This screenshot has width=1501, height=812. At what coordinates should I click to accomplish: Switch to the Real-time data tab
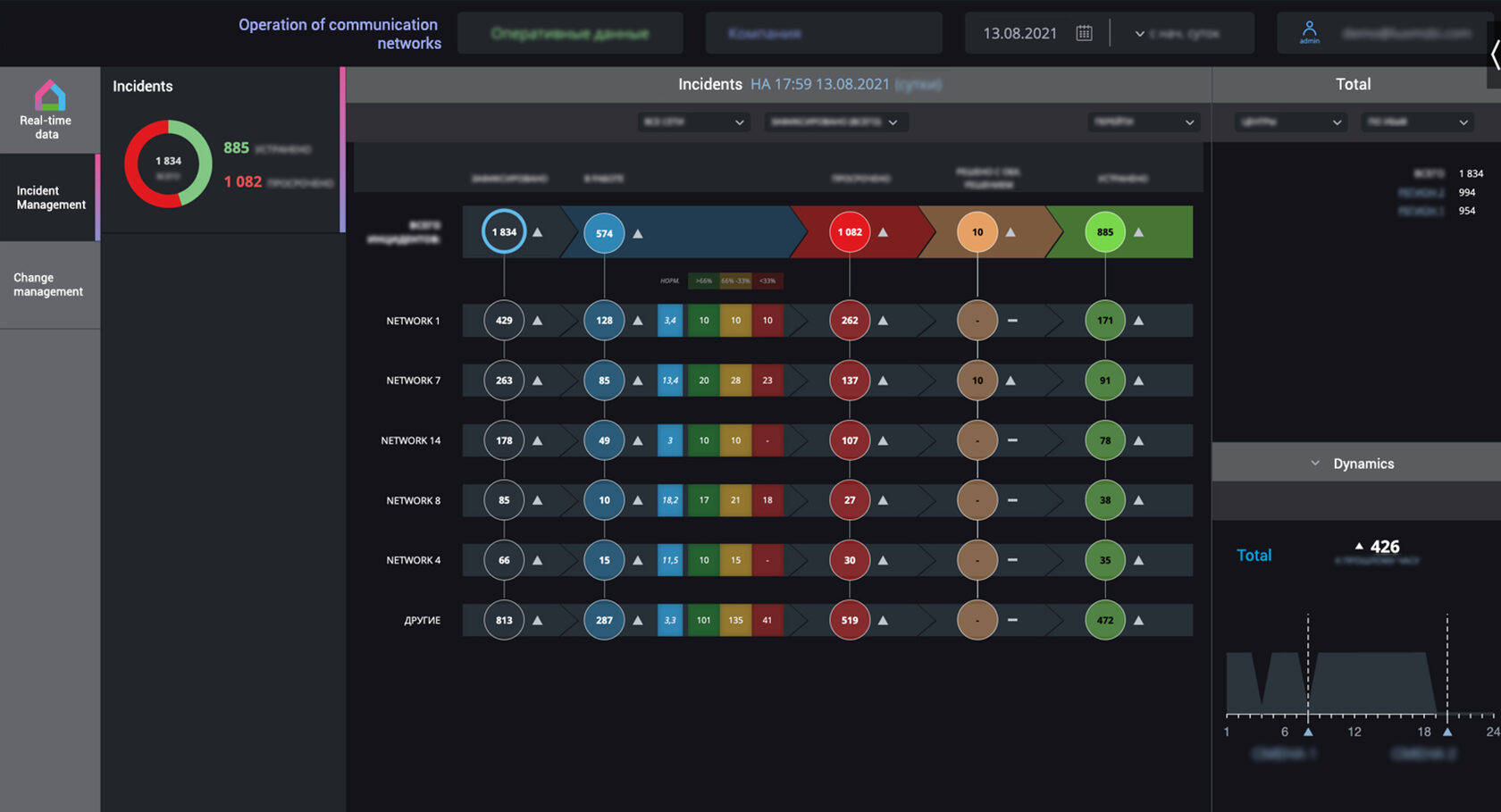[x=50, y=110]
